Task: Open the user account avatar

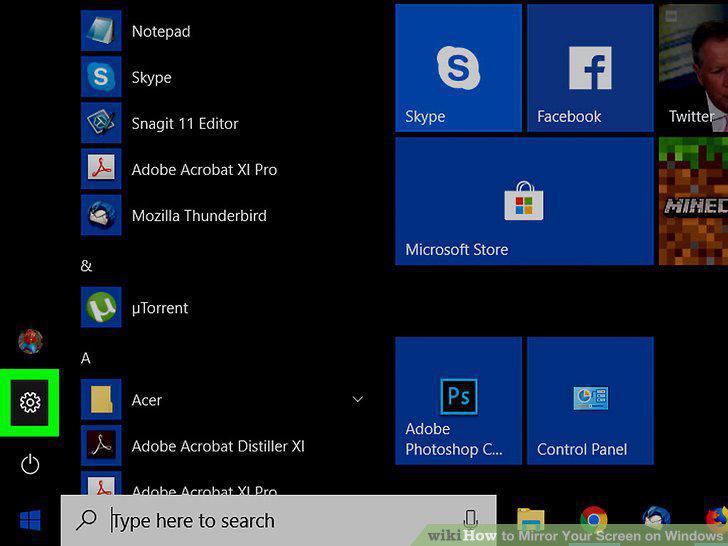Action: 30,341
